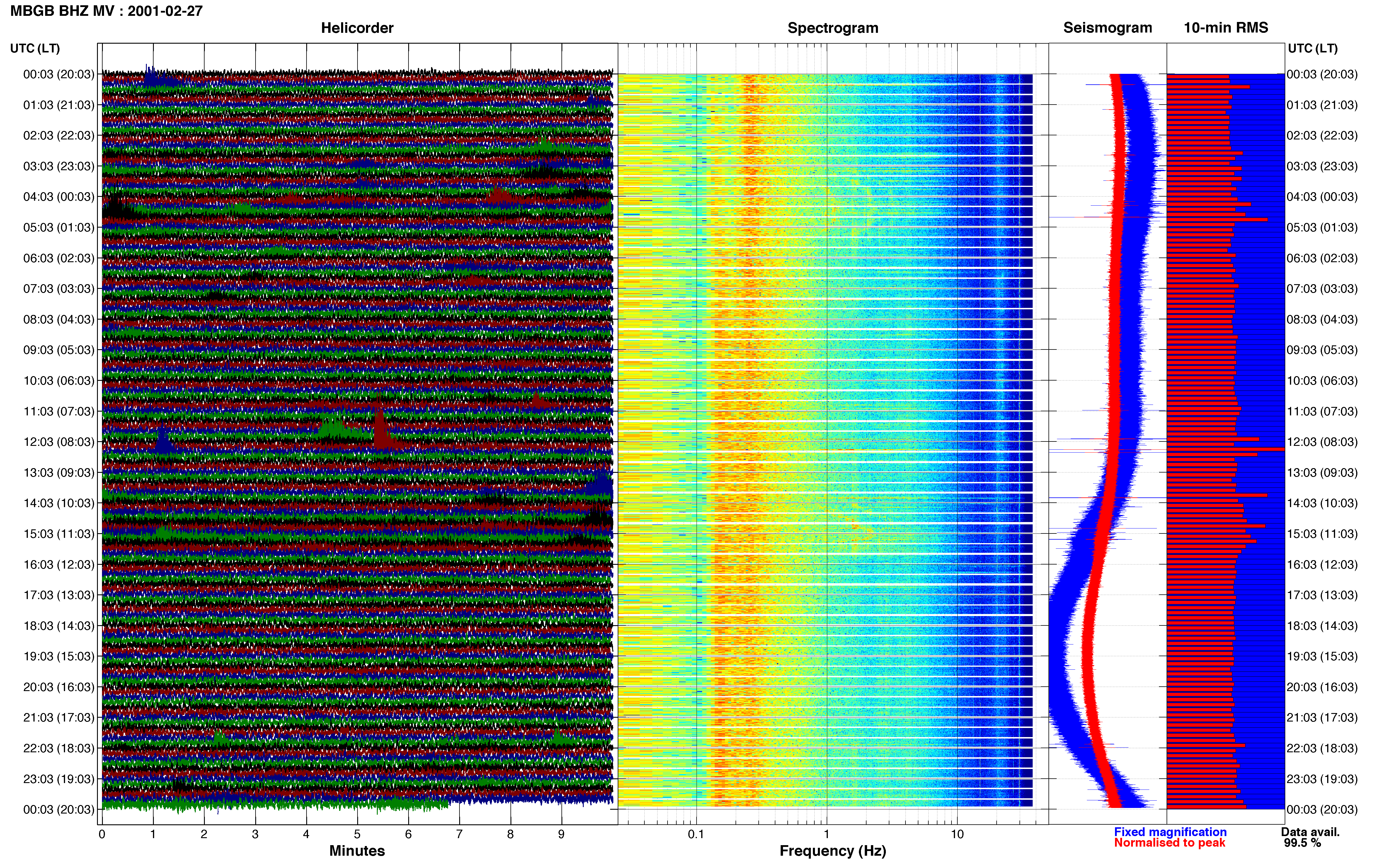Click left time label 13:03 (09:03)
The height and width of the screenshot is (868, 1389).
pyautogui.click(x=59, y=473)
